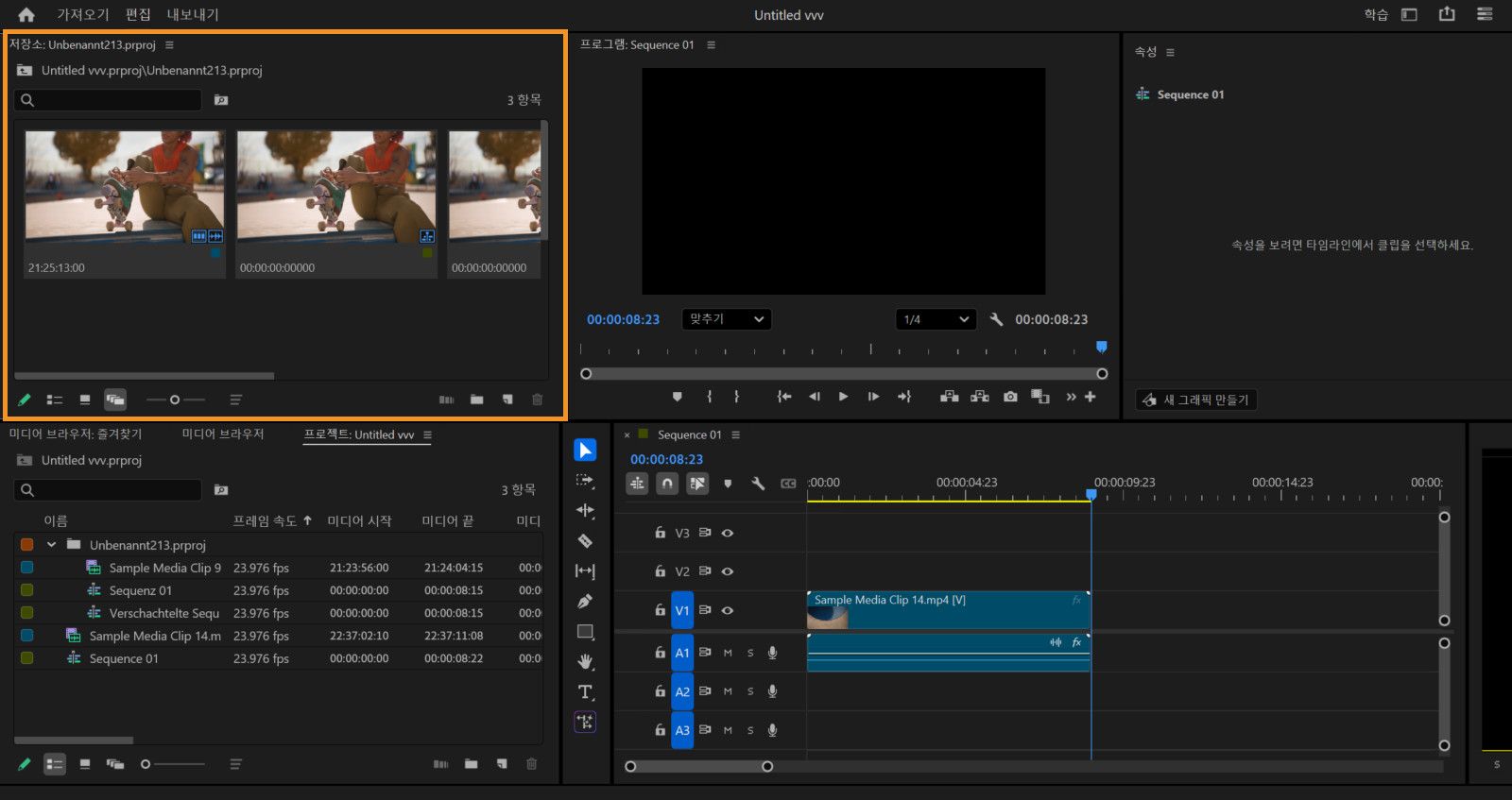
Task: Select the Ripple Edit tool
Action: coord(585,511)
